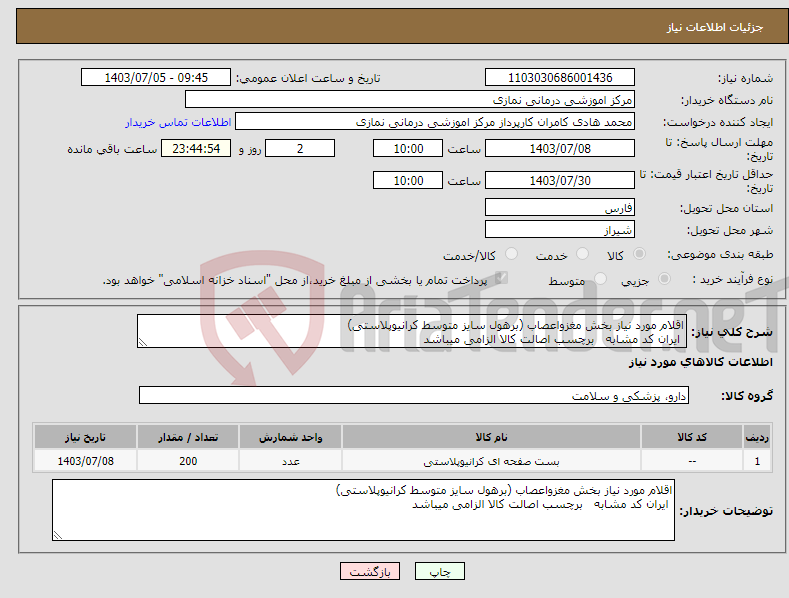Click the بازگشت back button
Viewport: 789px width, 598px height.
(x=370, y=571)
